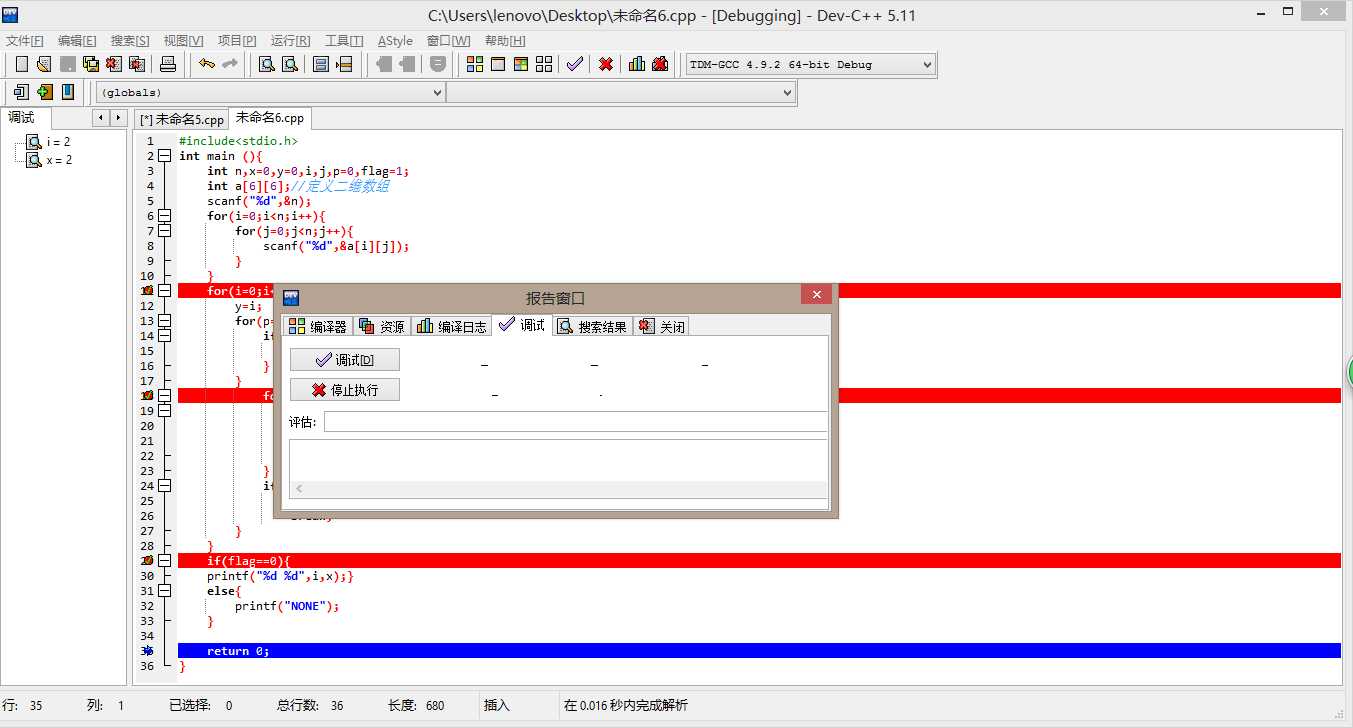The image size is (1353, 728).
Task: Click the right arrow on side panel tabs
Action: point(118,118)
